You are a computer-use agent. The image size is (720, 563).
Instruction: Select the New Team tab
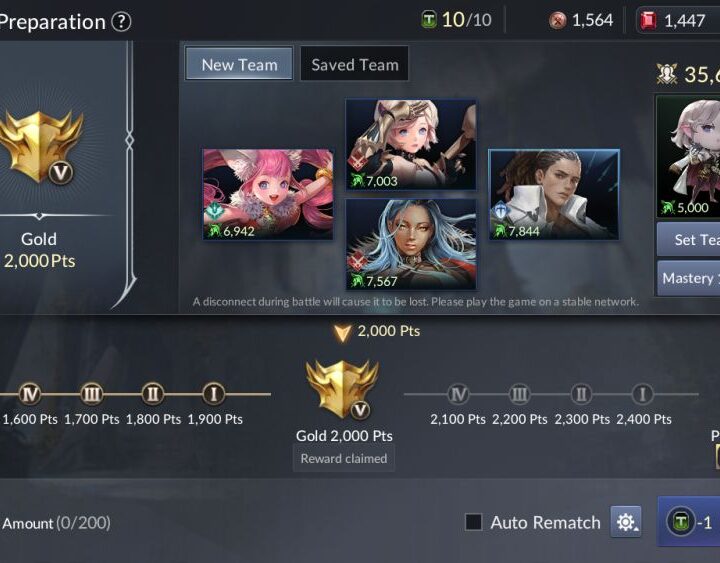pyautogui.click(x=239, y=64)
